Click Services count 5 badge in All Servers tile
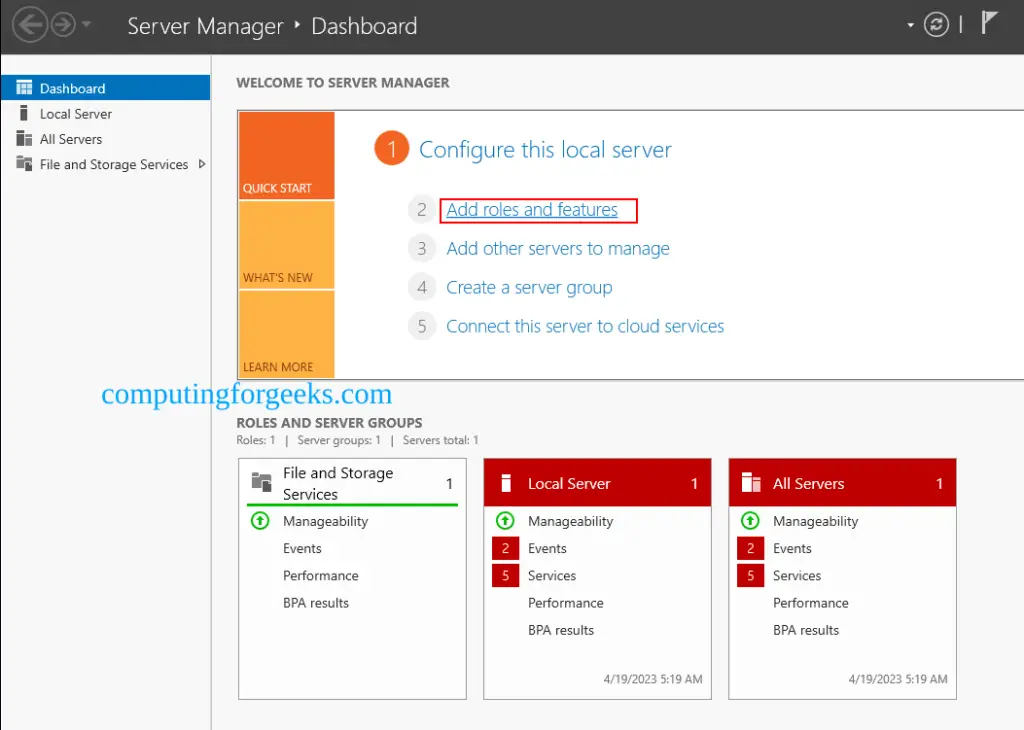 coord(750,575)
